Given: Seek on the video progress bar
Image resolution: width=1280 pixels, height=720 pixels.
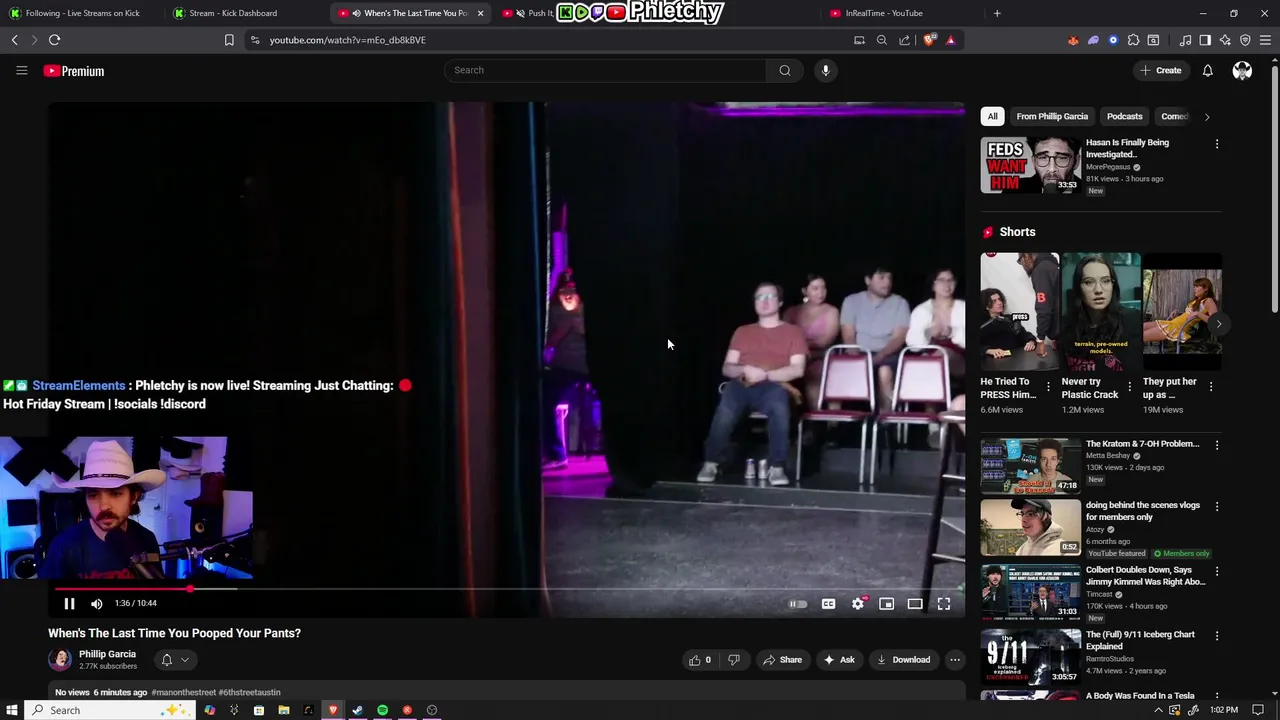Looking at the screenshot, I should 507,589.
